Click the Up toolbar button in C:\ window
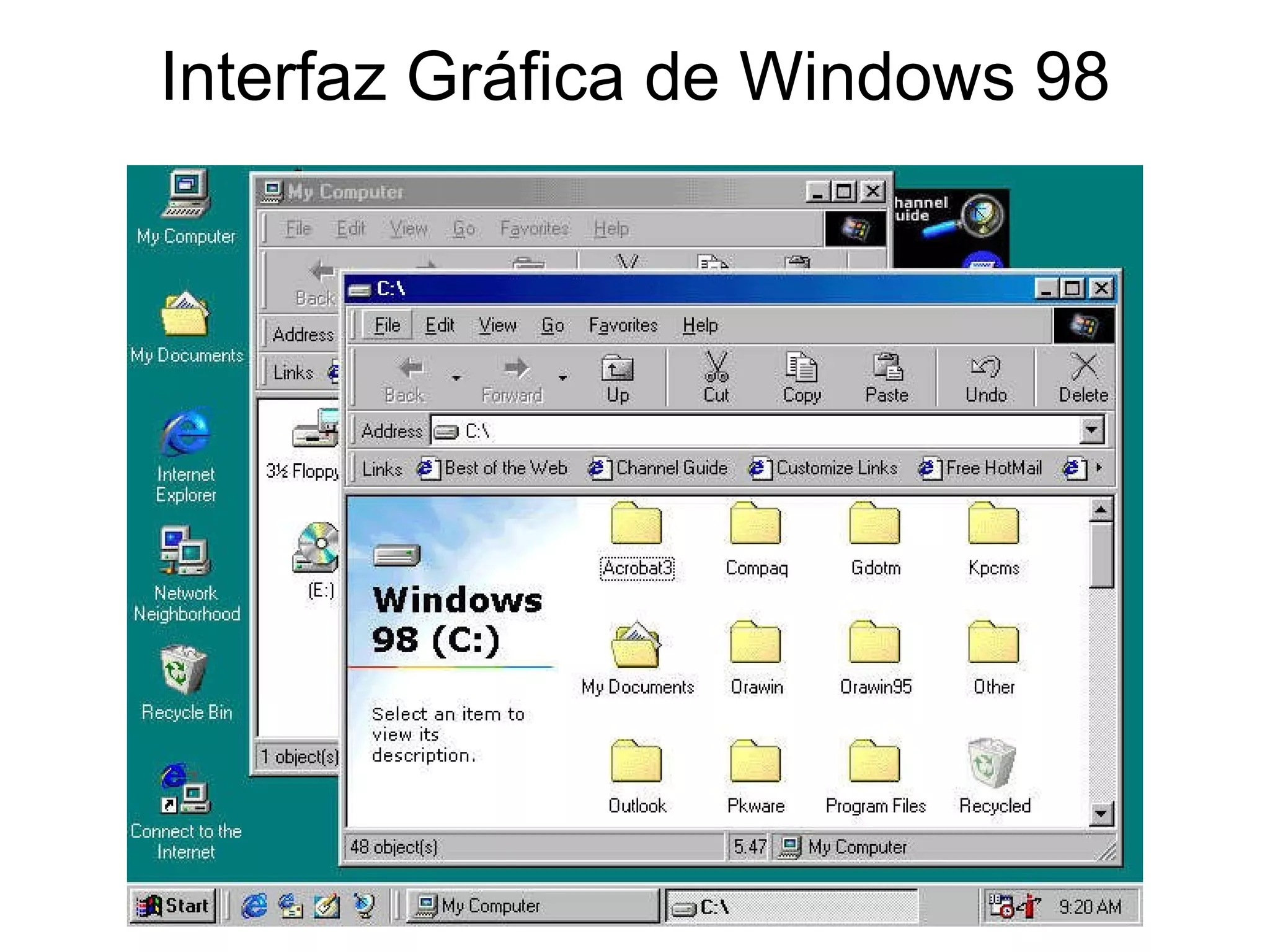 point(618,377)
